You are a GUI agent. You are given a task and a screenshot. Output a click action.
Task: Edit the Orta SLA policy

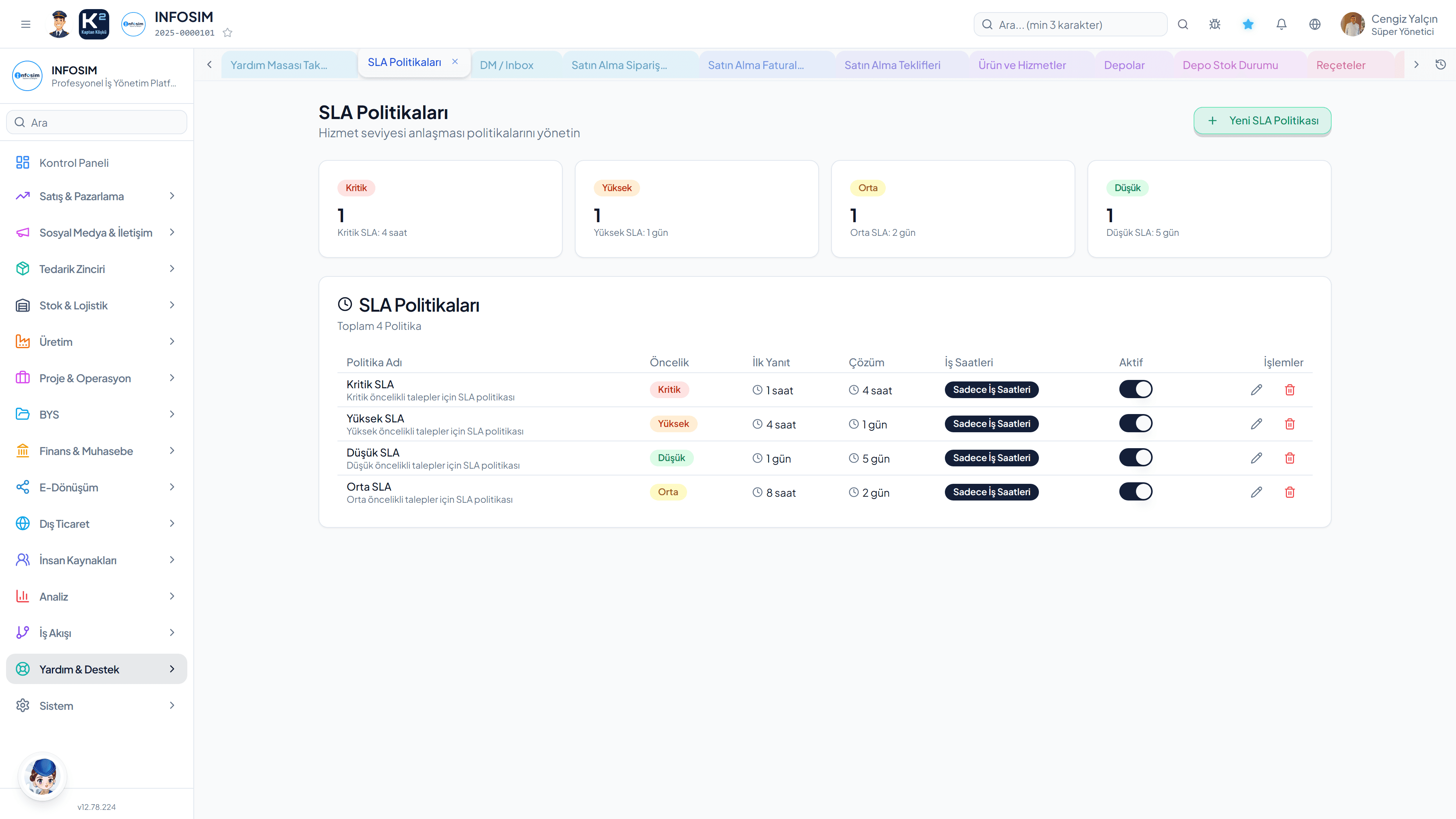pyautogui.click(x=1256, y=492)
